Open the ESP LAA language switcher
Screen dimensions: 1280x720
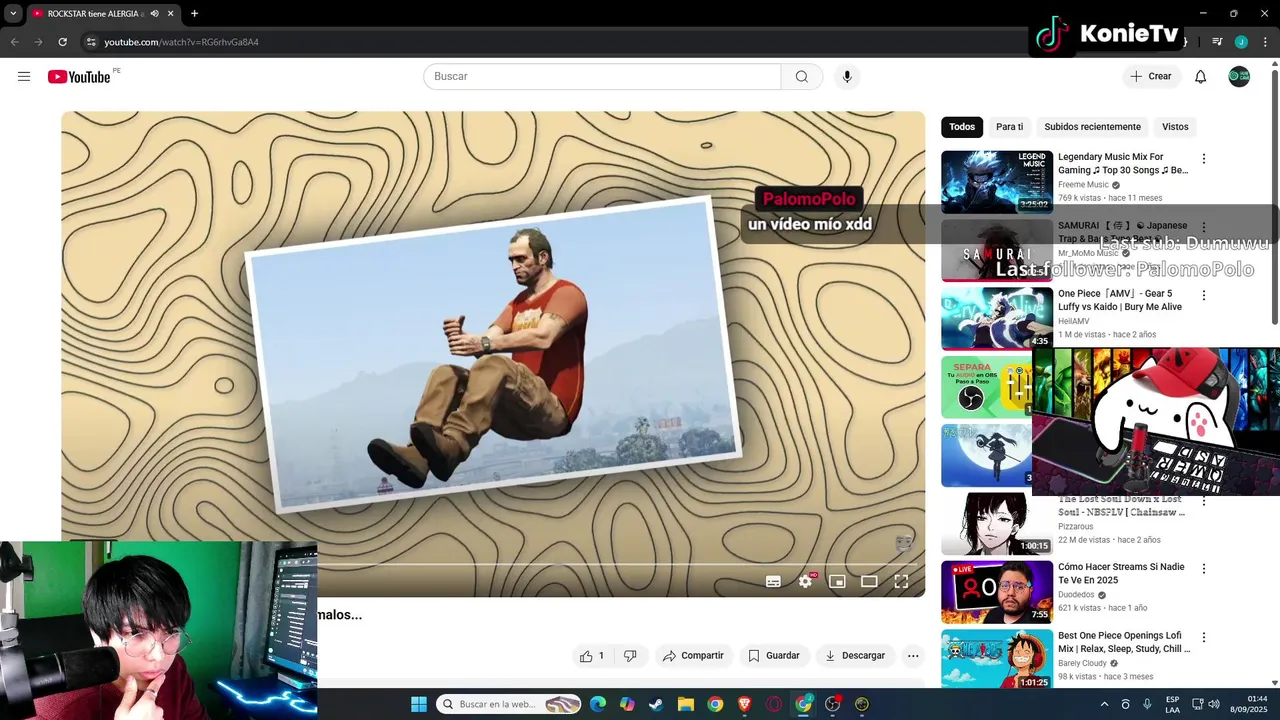point(1172,704)
